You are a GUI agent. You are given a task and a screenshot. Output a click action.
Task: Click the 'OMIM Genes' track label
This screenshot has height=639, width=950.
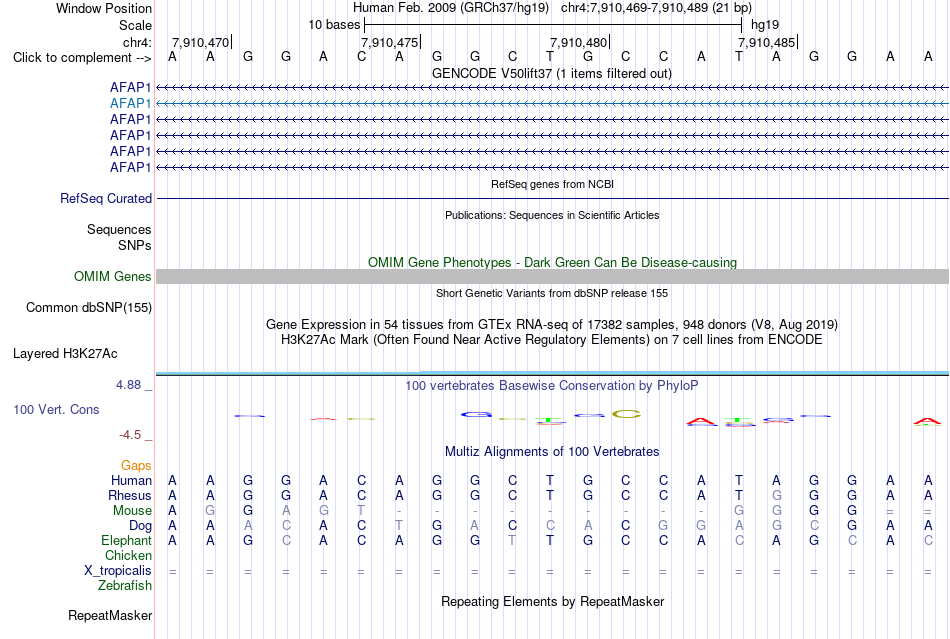click(112, 277)
